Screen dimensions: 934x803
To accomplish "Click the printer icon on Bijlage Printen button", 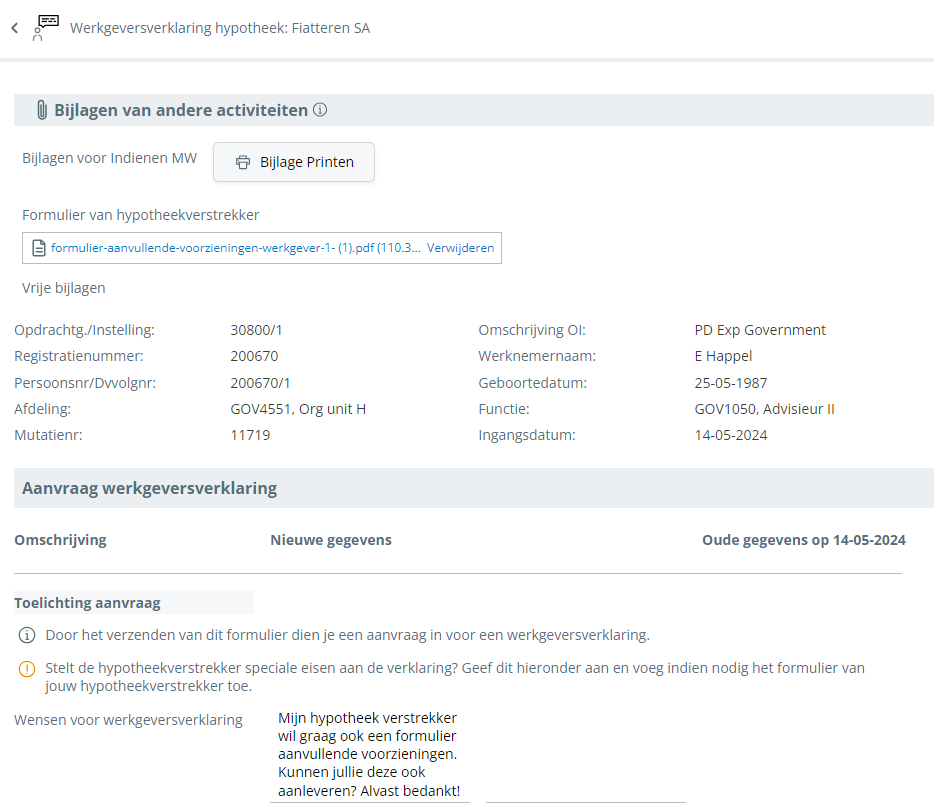I will (x=243, y=161).
